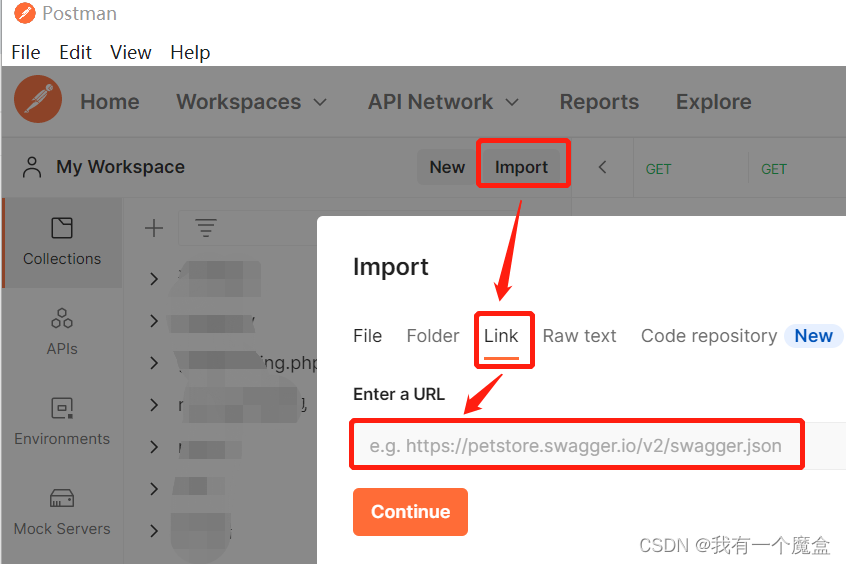This screenshot has width=846, height=564.
Task: Switch to the Folder tab in Import dialog
Action: coord(433,336)
